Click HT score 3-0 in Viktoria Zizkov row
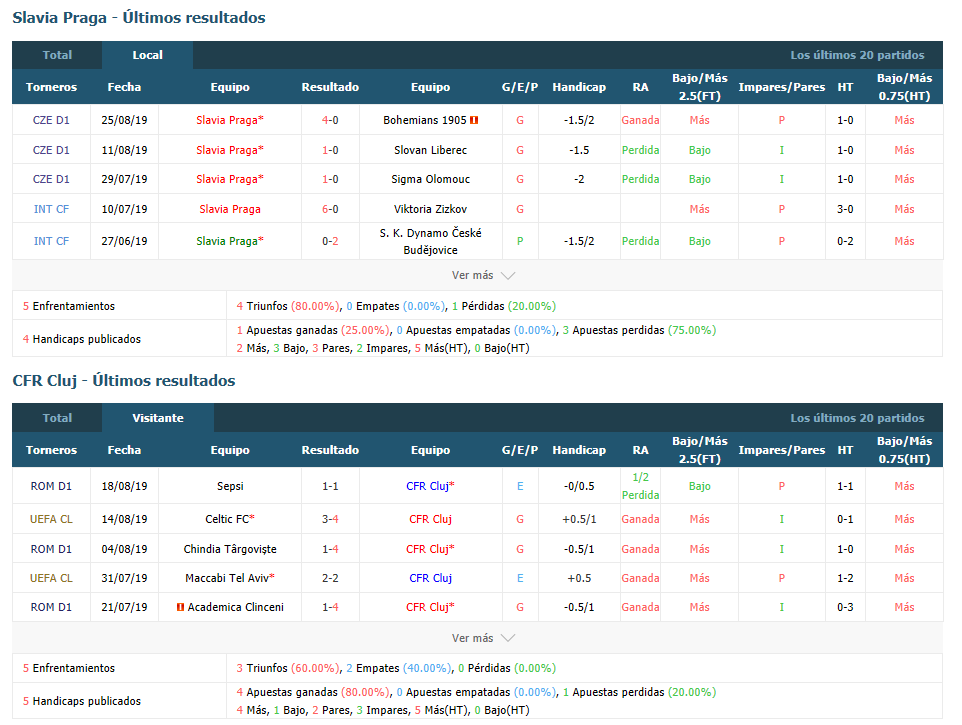Screen dimensions: 962x725 (845, 209)
